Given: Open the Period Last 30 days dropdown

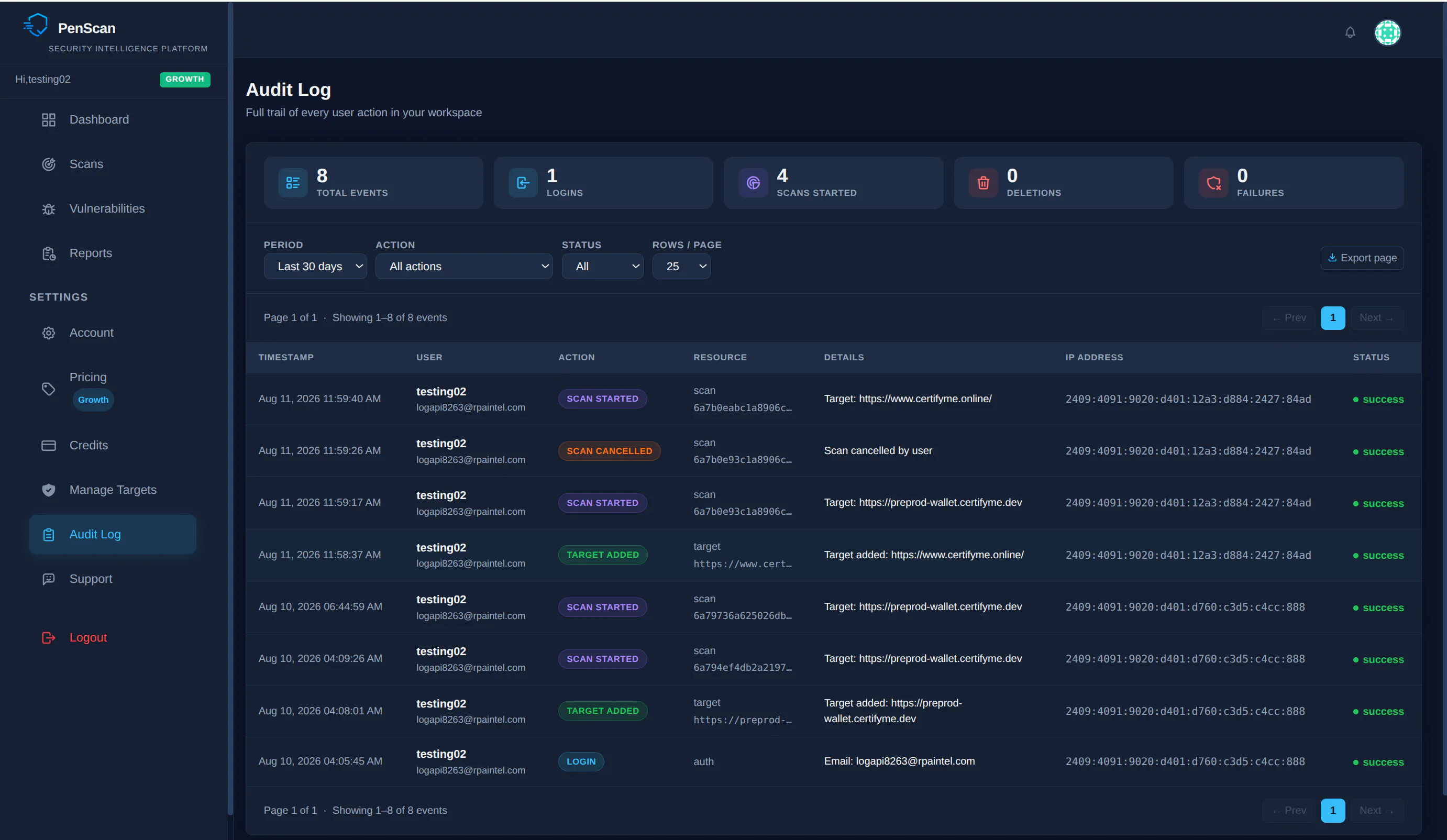Looking at the screenshot, I should 315,267.
